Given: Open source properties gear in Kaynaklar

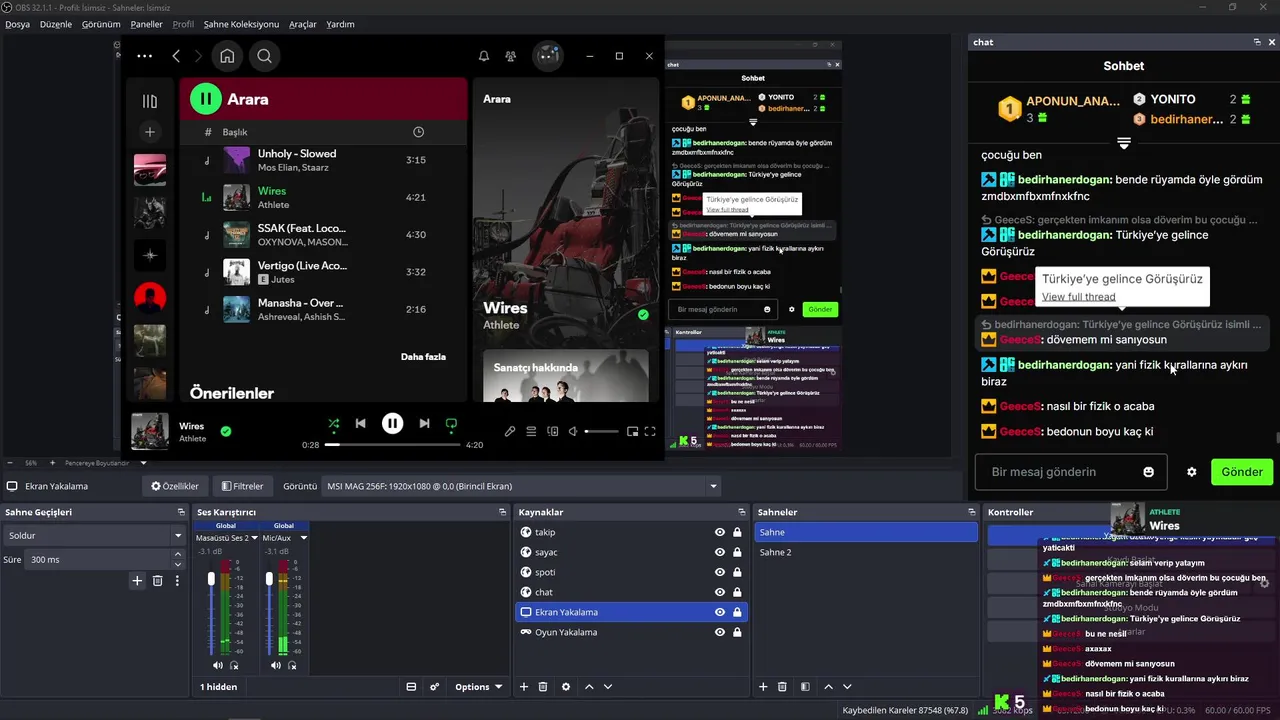Looking at the screenshot, I should [566, 687].
